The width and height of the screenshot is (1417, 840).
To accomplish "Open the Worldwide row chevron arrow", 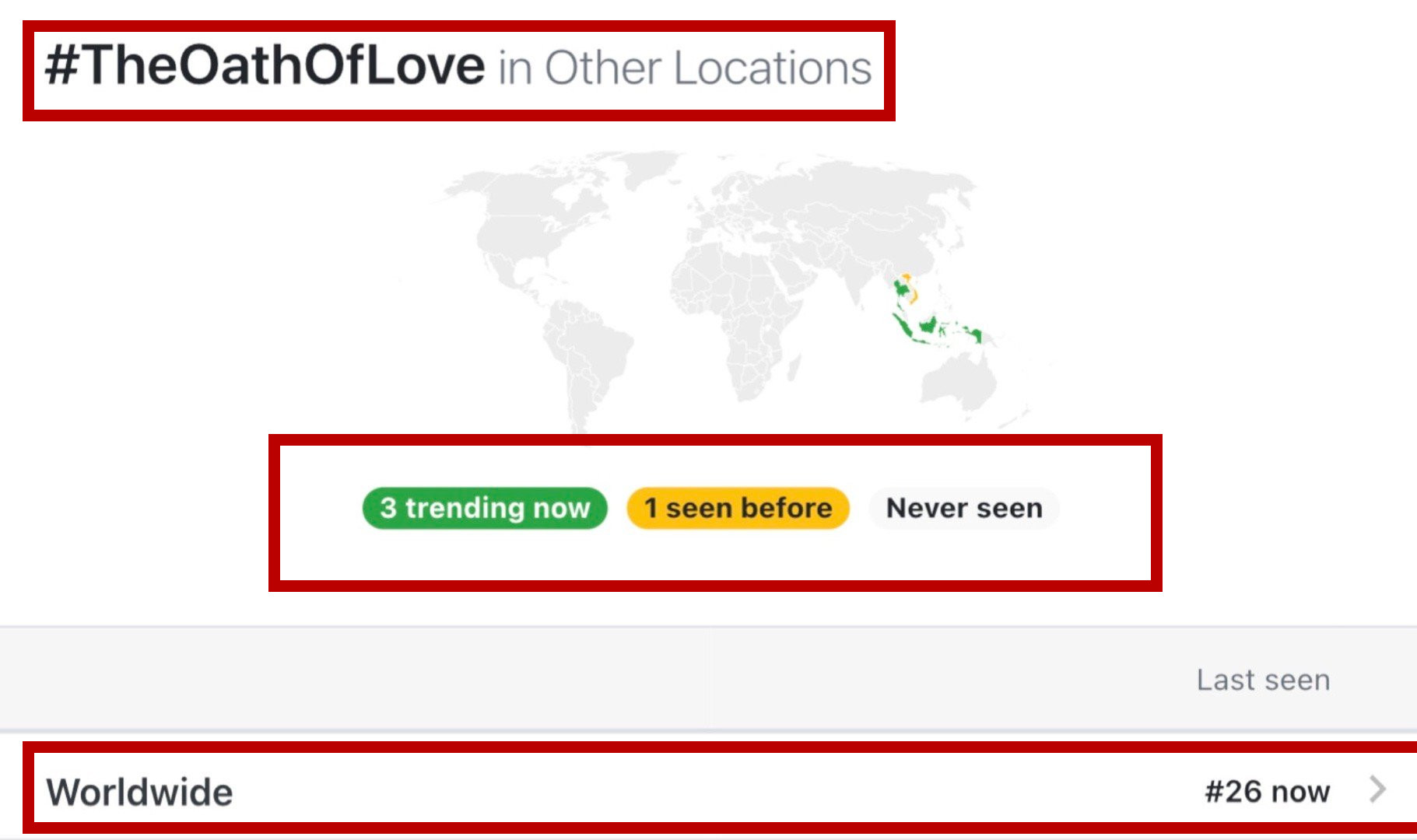I will [1377, 789].
